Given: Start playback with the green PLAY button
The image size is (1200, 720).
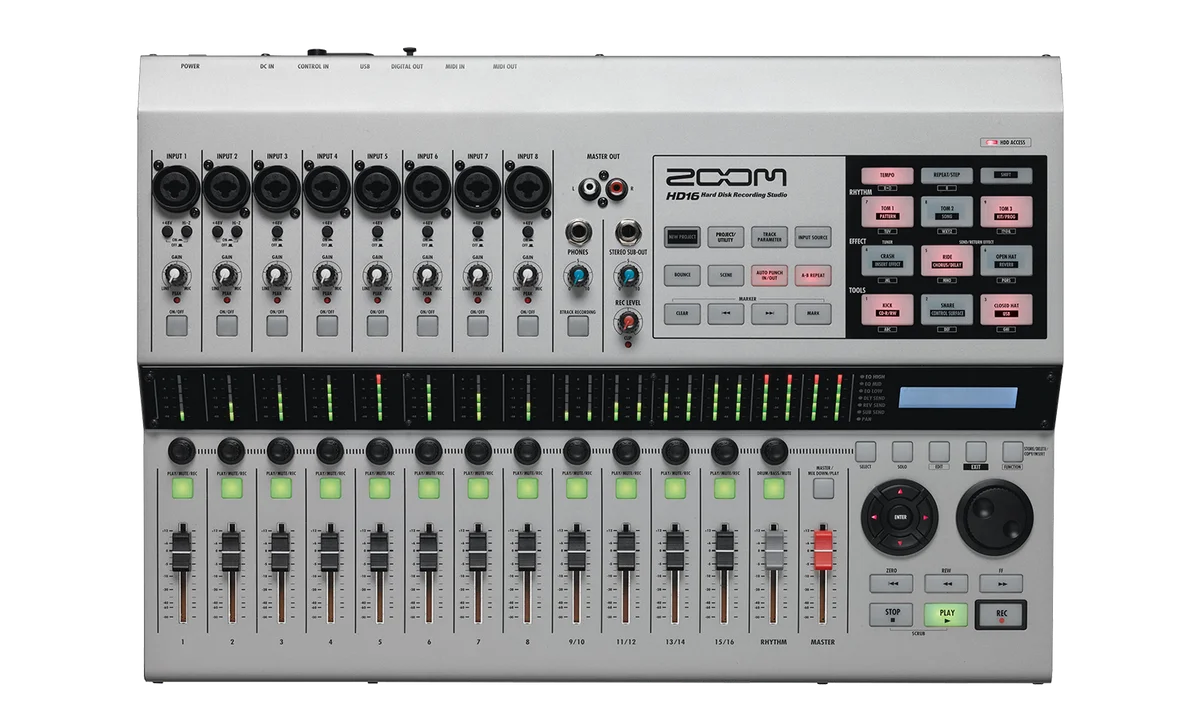Looking at the screenshot, I should coord(946,615).
